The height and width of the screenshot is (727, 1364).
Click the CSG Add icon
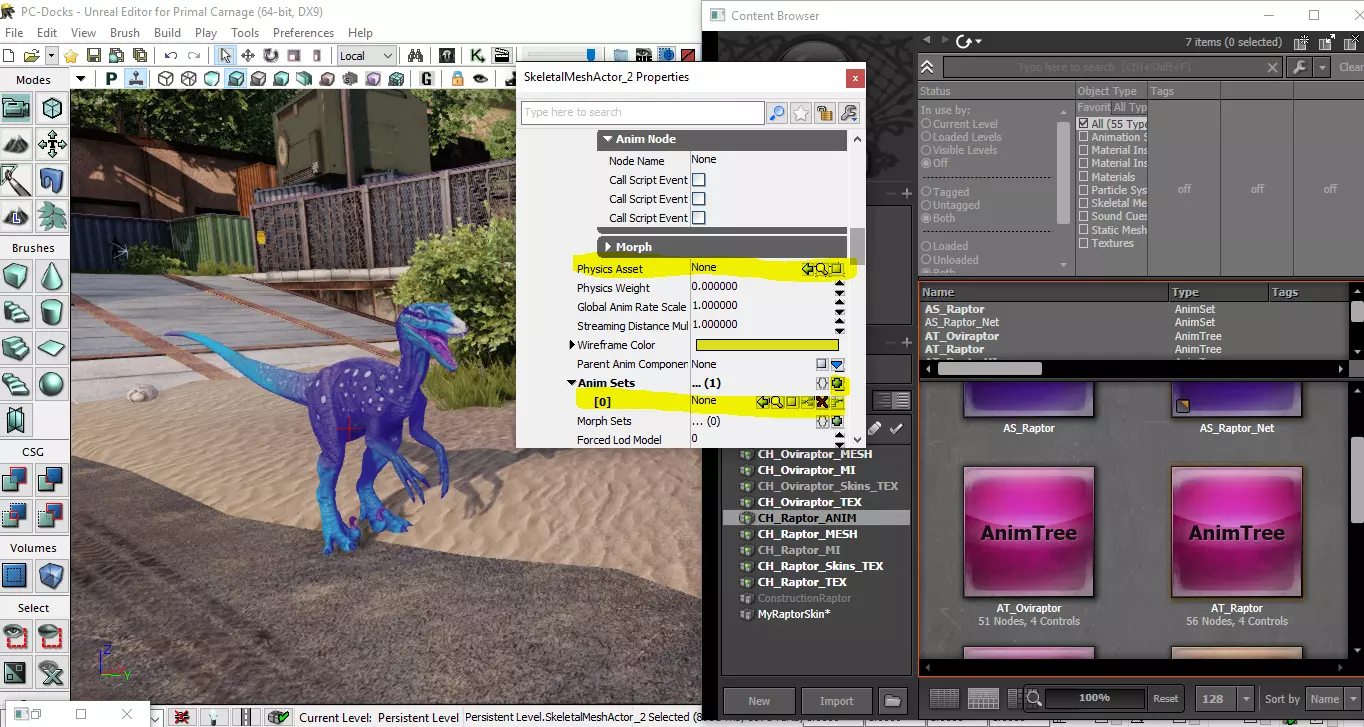coord(17,479)
